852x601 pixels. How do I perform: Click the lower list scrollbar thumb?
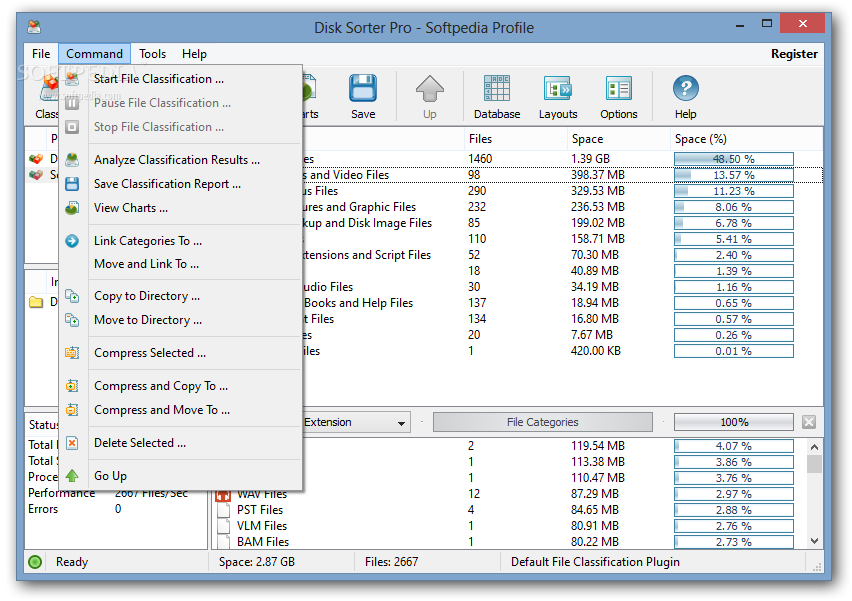[x=814, y=464]
